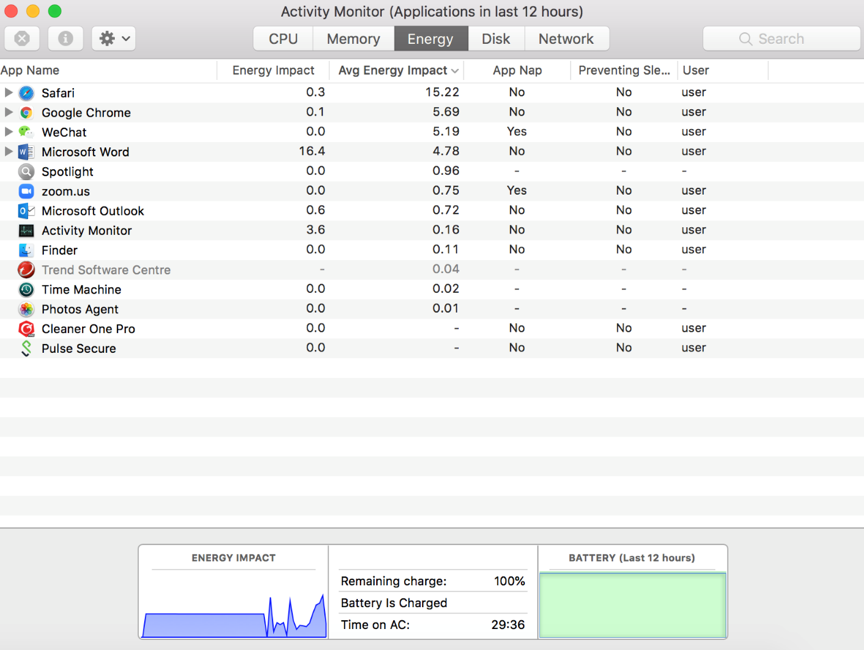The image size is (864, 650).
Task: Click the WeChat app icon
Action: [x=26, y=132]
